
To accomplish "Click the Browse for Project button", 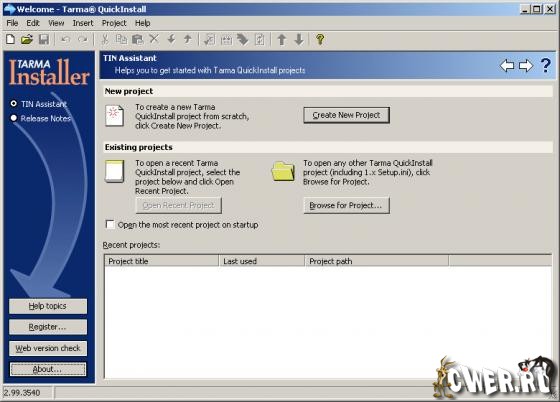I will (x=346, y=205).
